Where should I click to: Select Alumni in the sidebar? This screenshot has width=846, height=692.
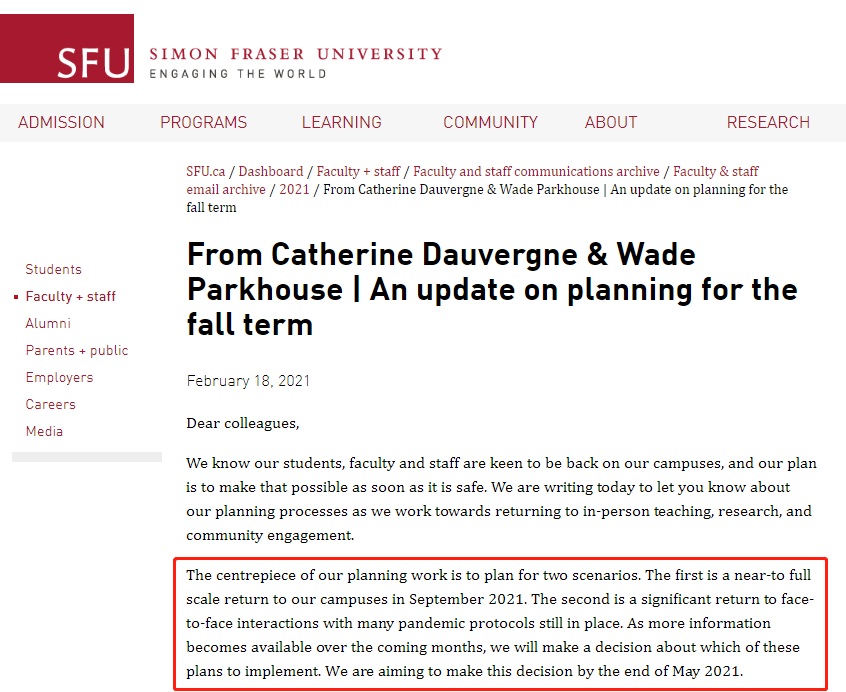point(48,323)
